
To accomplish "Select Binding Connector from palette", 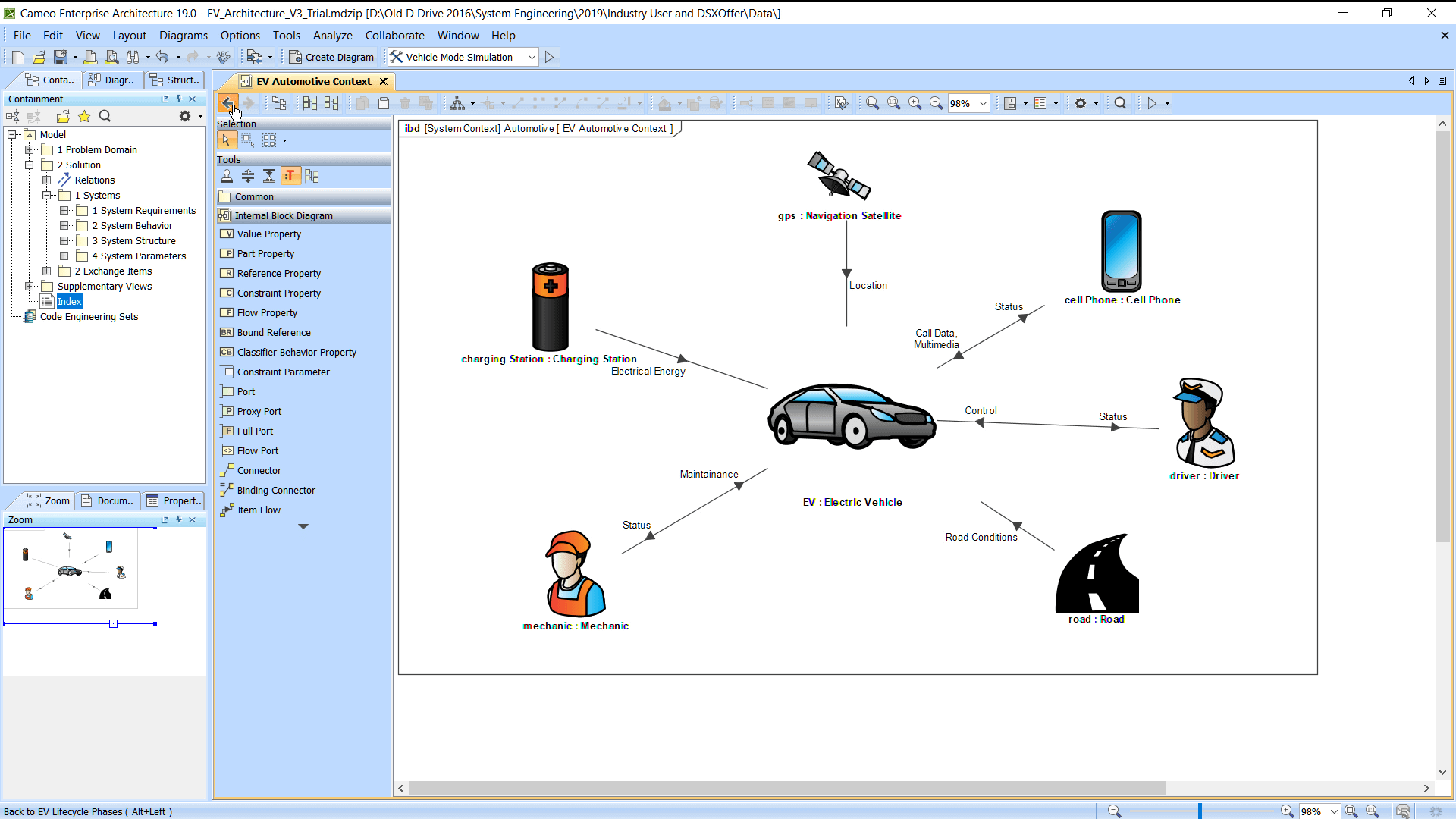I will 276,491.
